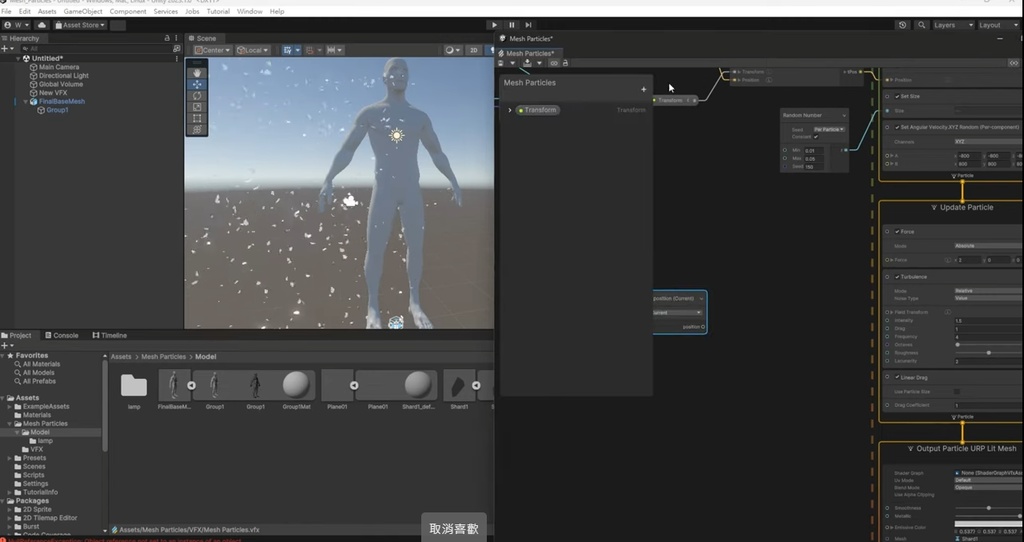This screenshot has width=1024, height=542.
Task: Open the GameObject menu
Action: pos(83,11)
